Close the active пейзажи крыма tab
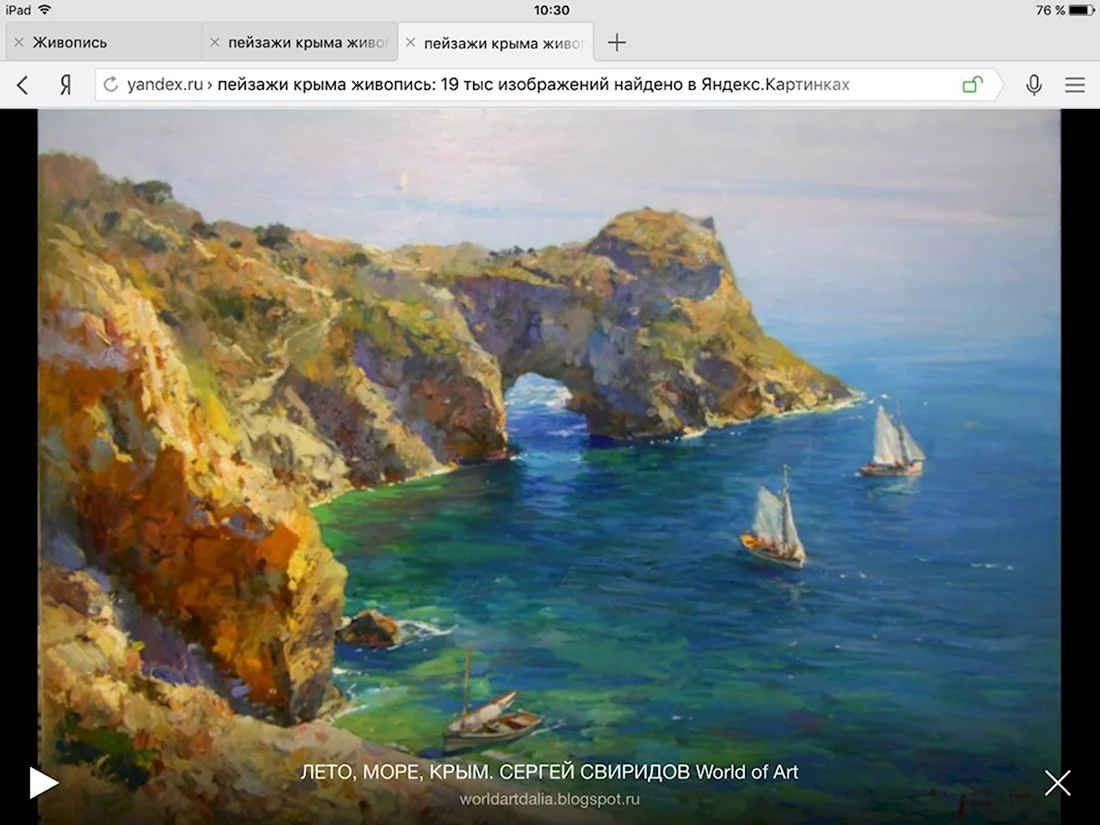The height and width of the screenshot is (825, 1100). coord(410,43)
